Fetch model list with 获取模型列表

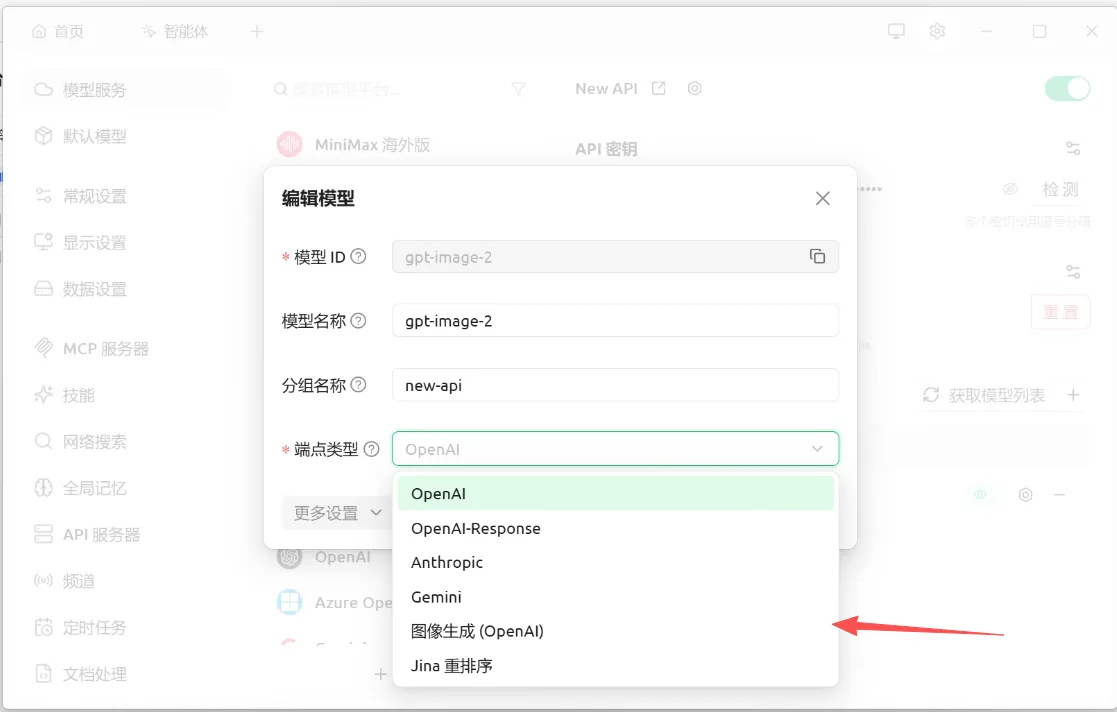(984, 395)
